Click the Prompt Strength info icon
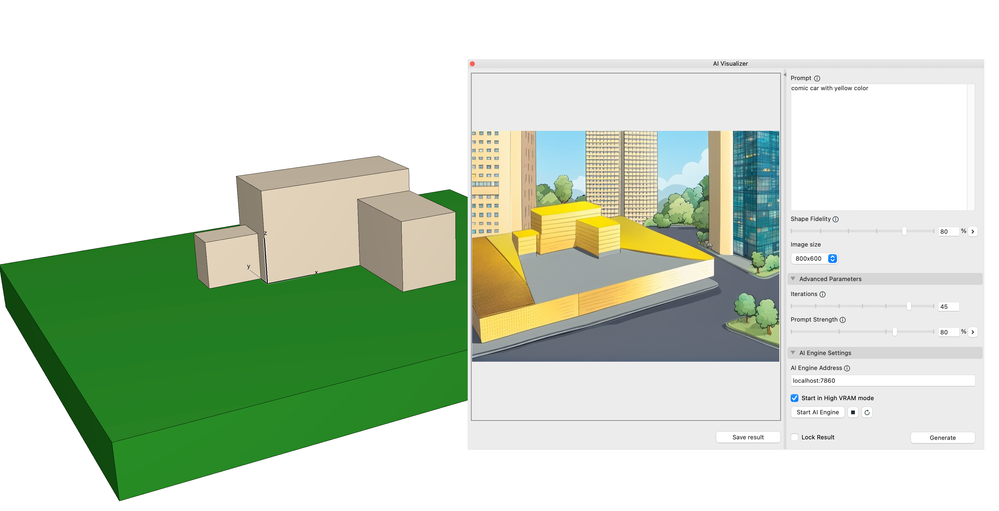 842,320
